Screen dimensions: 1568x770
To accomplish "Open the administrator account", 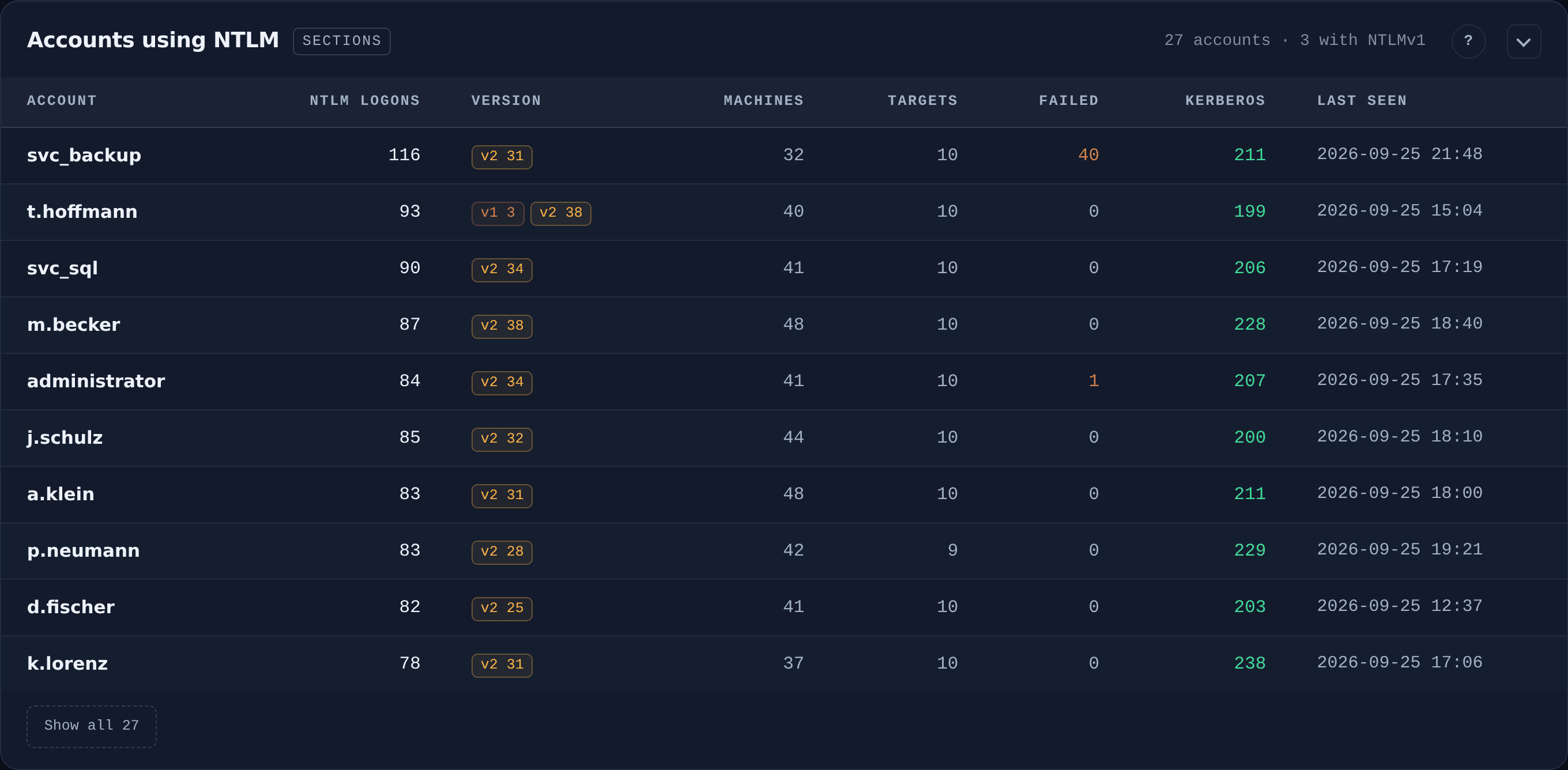I will 96,381.
